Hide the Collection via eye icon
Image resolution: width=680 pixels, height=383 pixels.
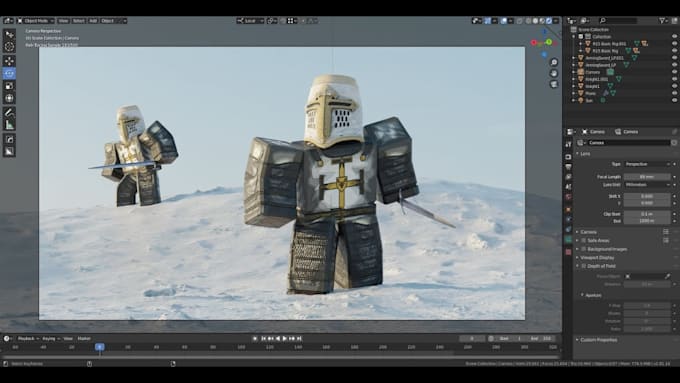pyautogui.click(x=674, y=36)
